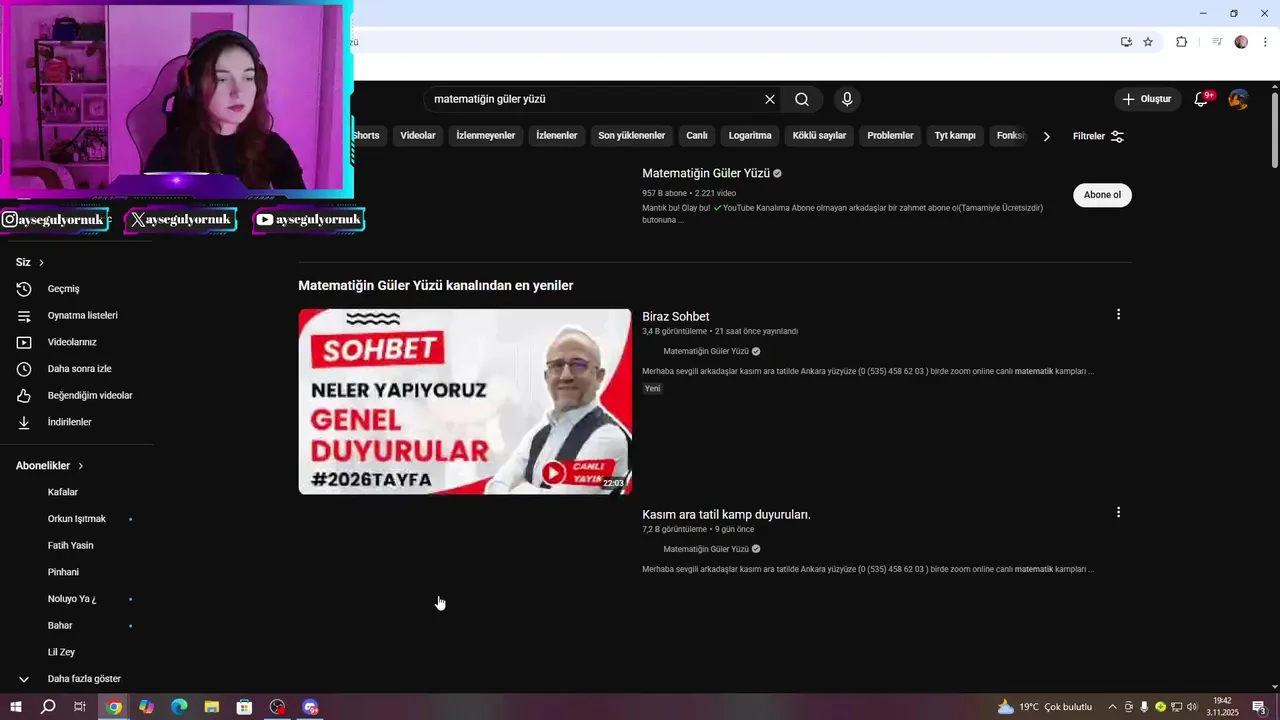
Task: Open Chrome extensions puzzle icon
Action: point(1181,42)
